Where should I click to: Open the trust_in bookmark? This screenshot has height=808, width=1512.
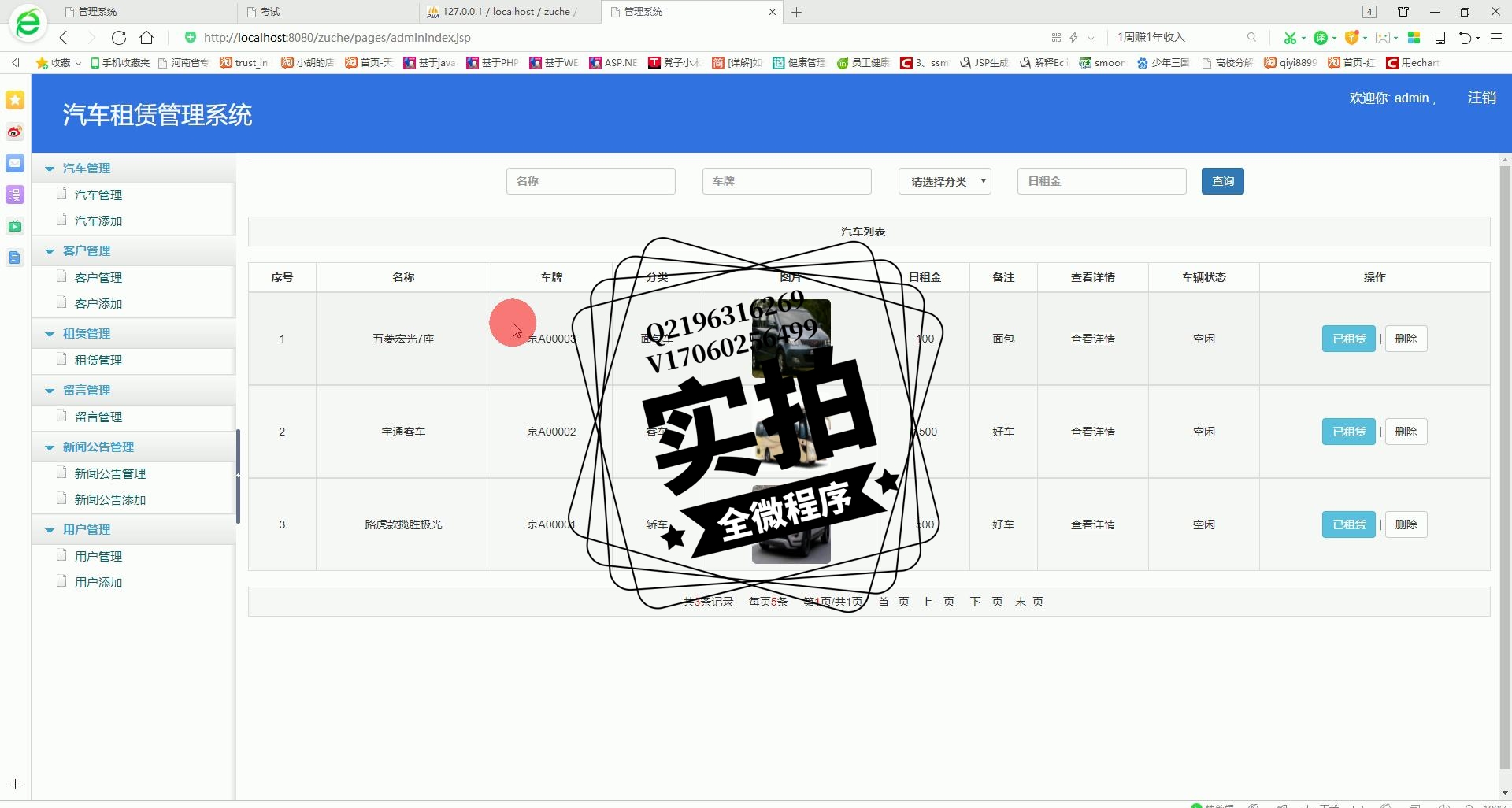pos(244,63)
